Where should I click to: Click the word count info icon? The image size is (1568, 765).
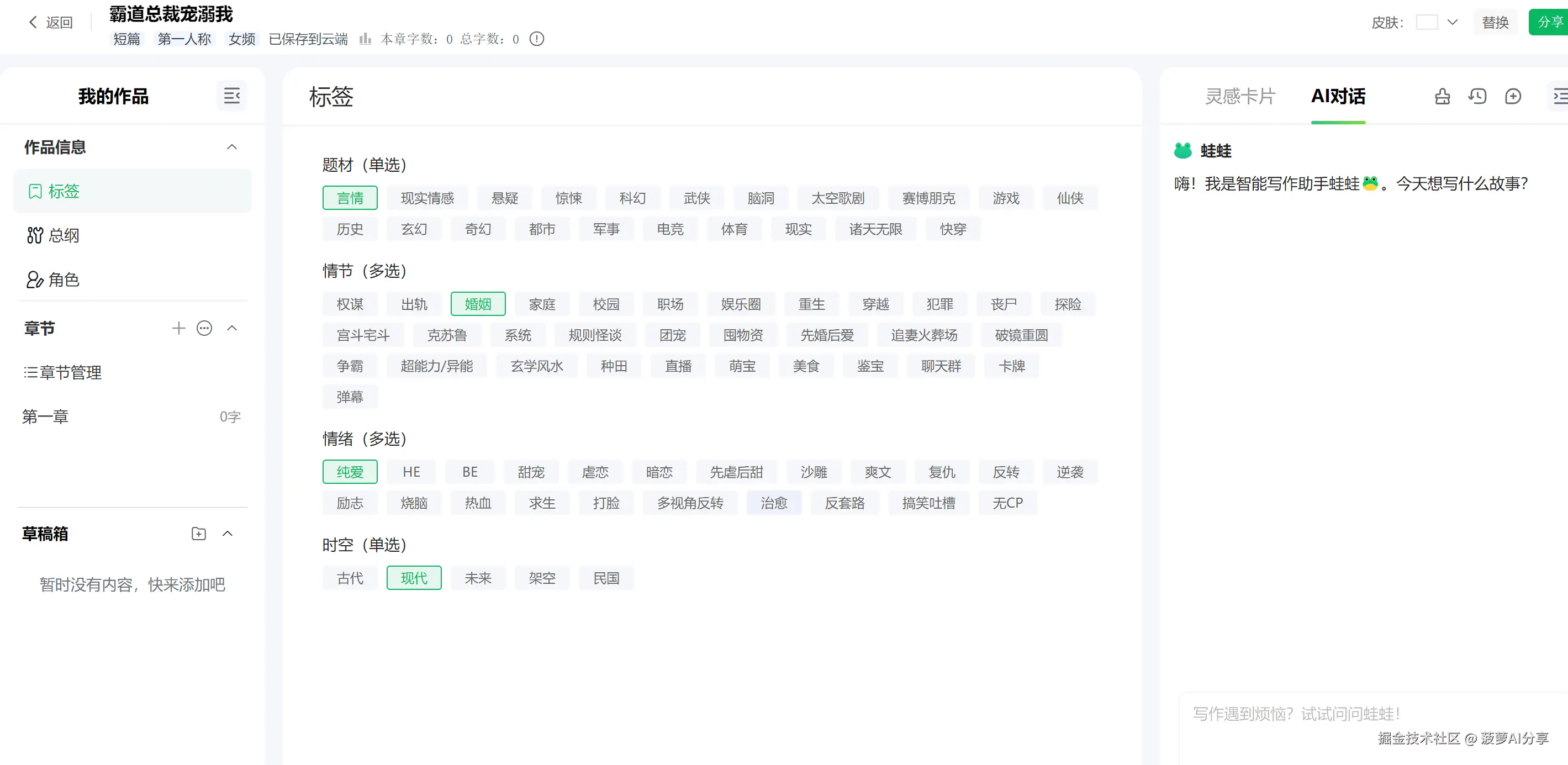pyautogui.click(x=536, y=39)
